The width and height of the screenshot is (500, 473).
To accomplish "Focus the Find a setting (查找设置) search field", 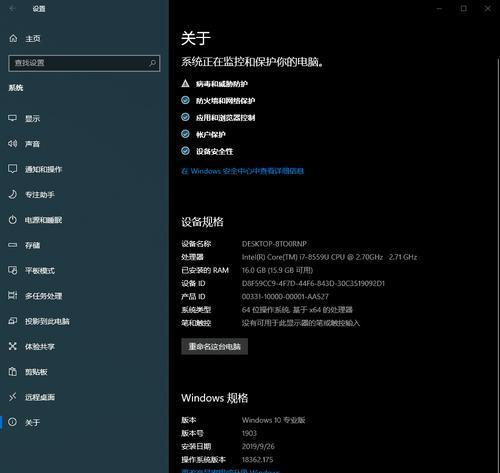I will point(84,63).
